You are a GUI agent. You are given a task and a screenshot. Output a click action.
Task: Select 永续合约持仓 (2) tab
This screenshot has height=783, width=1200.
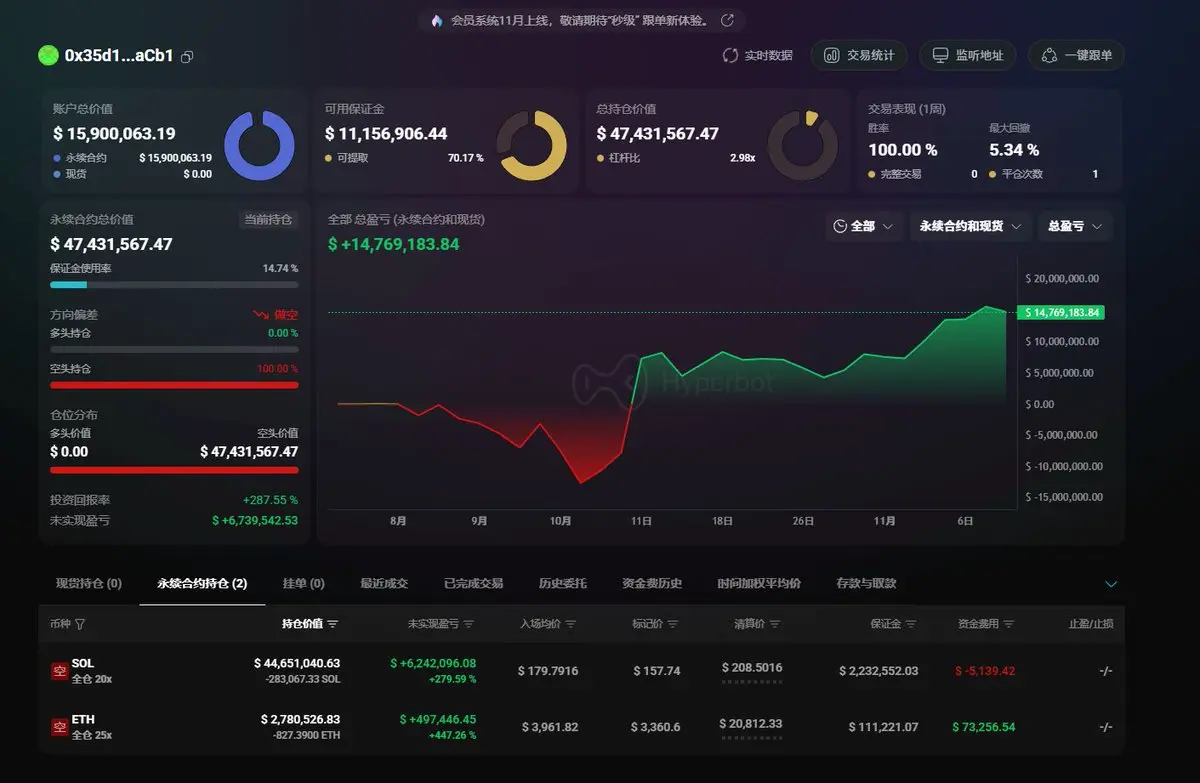tap(202, 583)
